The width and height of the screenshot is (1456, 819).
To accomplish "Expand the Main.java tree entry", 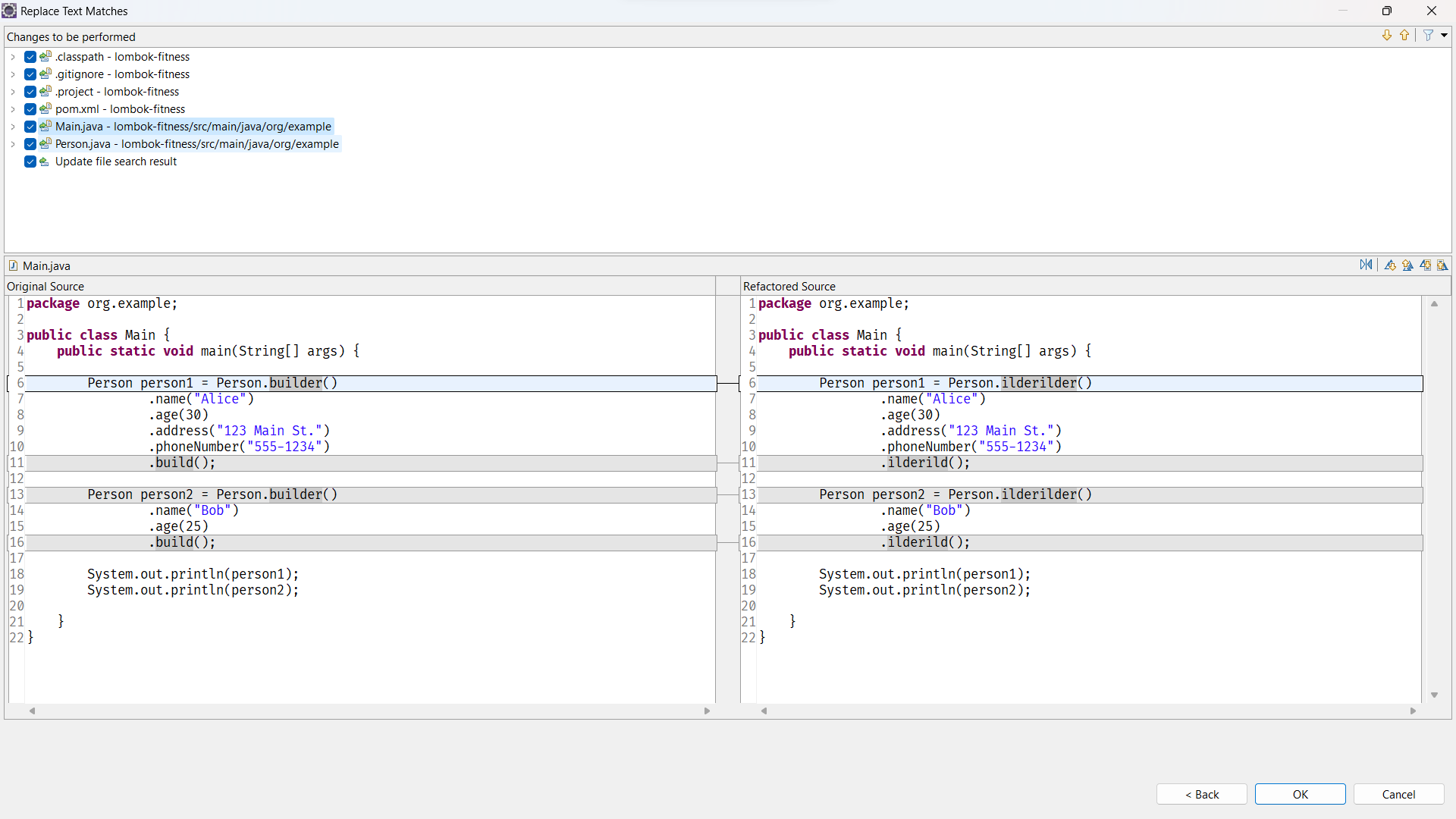I will [13, 126].
